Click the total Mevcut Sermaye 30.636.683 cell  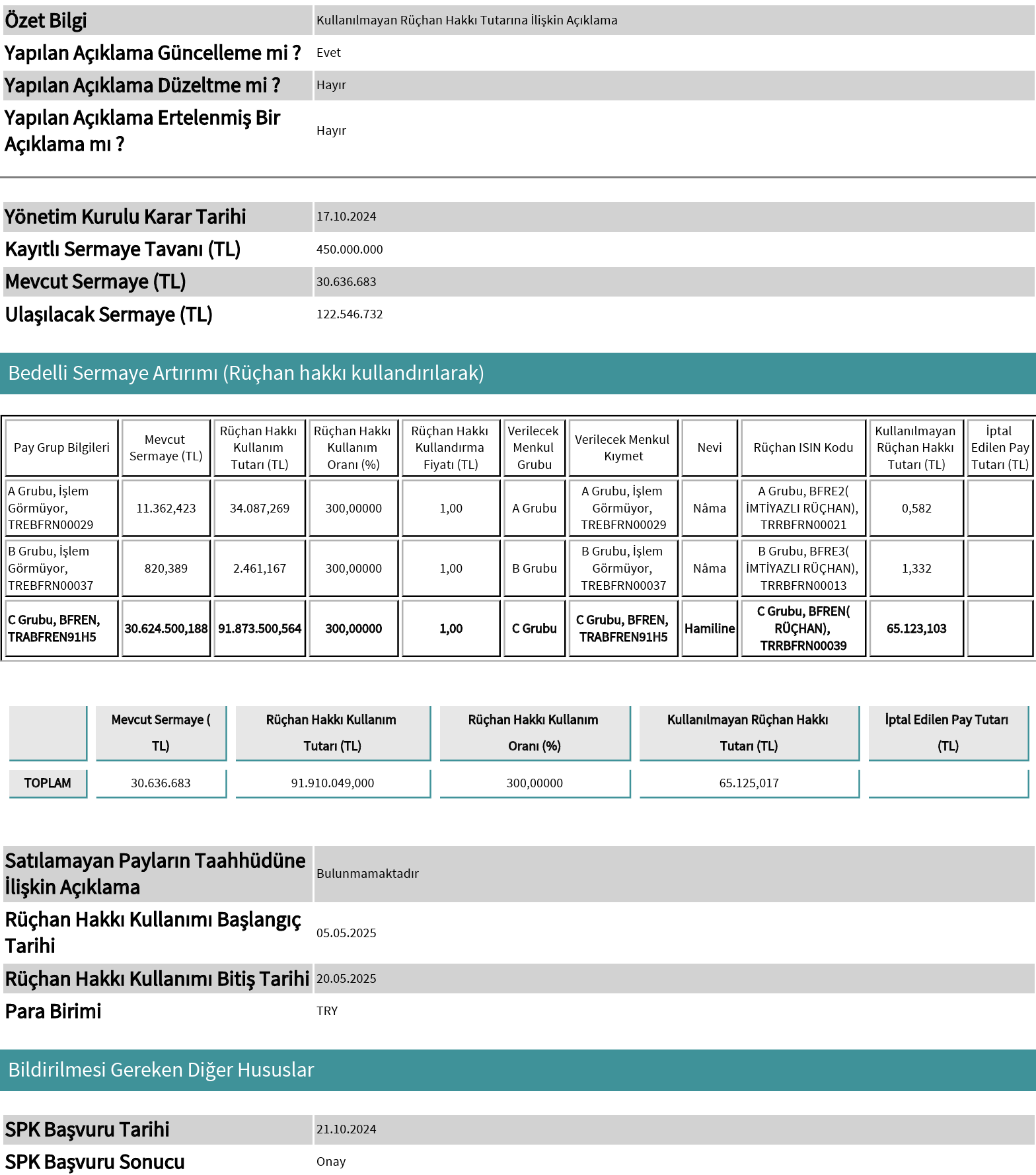click(x=161, y=783)
